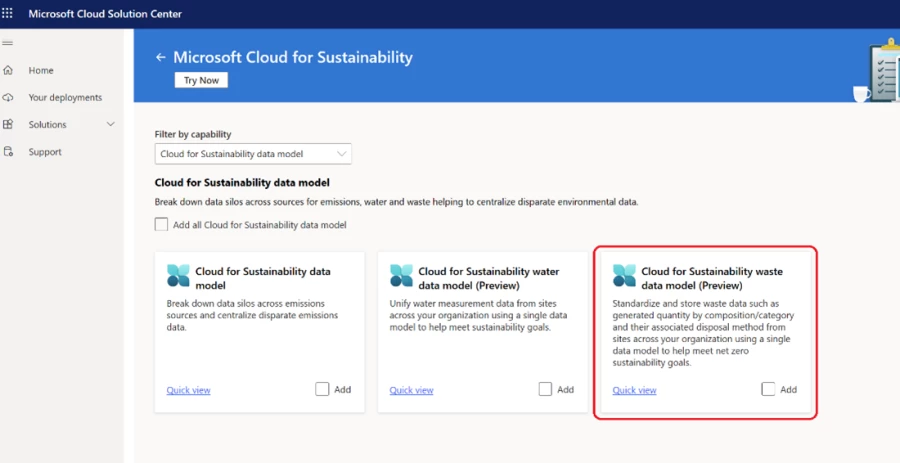
Task: Check Add all Cloud for Sustainability data model
Action: tap(162, 225)
